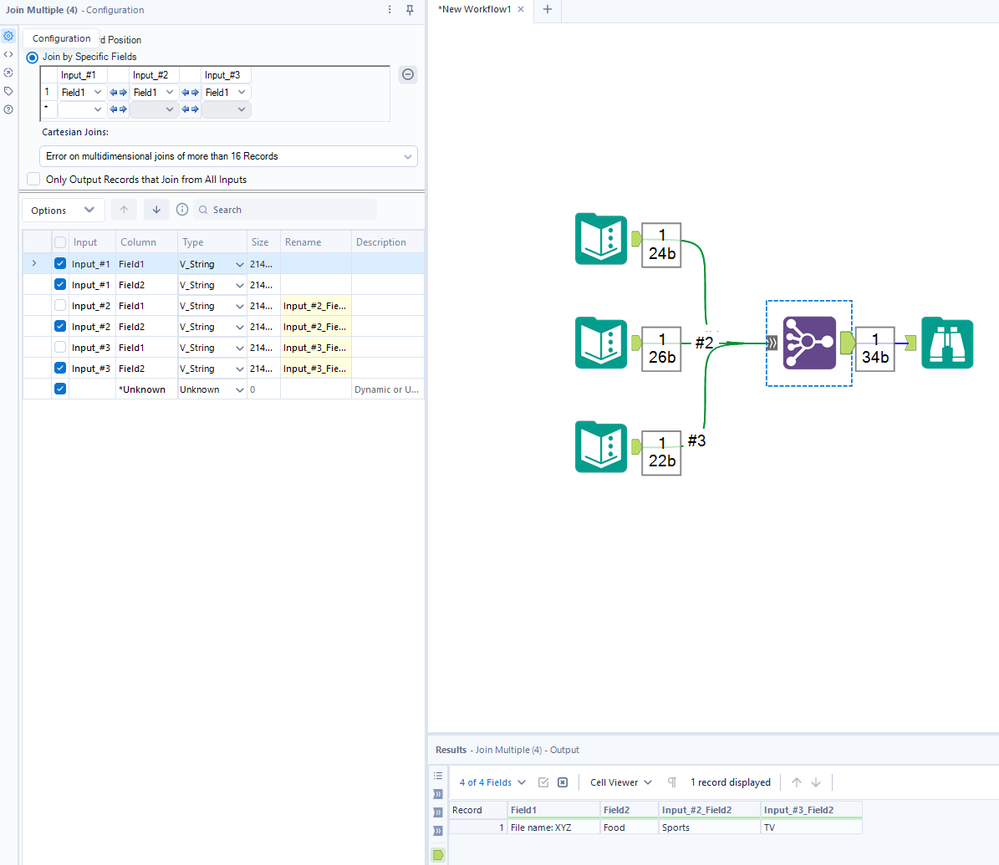Close the New Workflow1 tab
The width and height of the screenshot is (999, 865).
pyautogui.click(x=521, y=10)
